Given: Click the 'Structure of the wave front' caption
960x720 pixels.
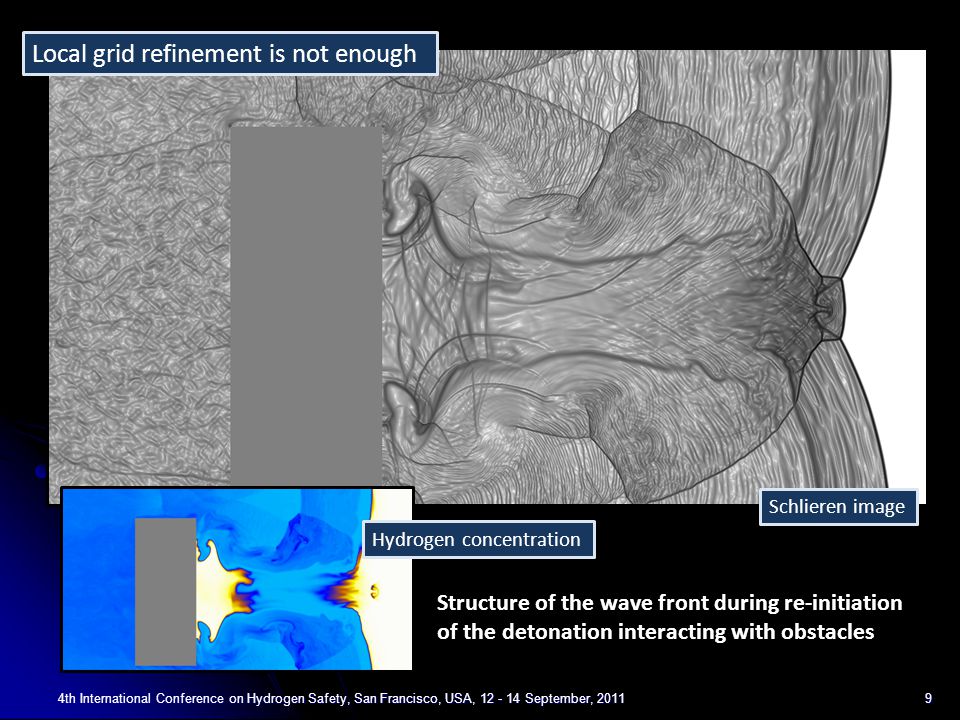Looking at the screenshot, I should pyautogui.click(x=669, y=603).
